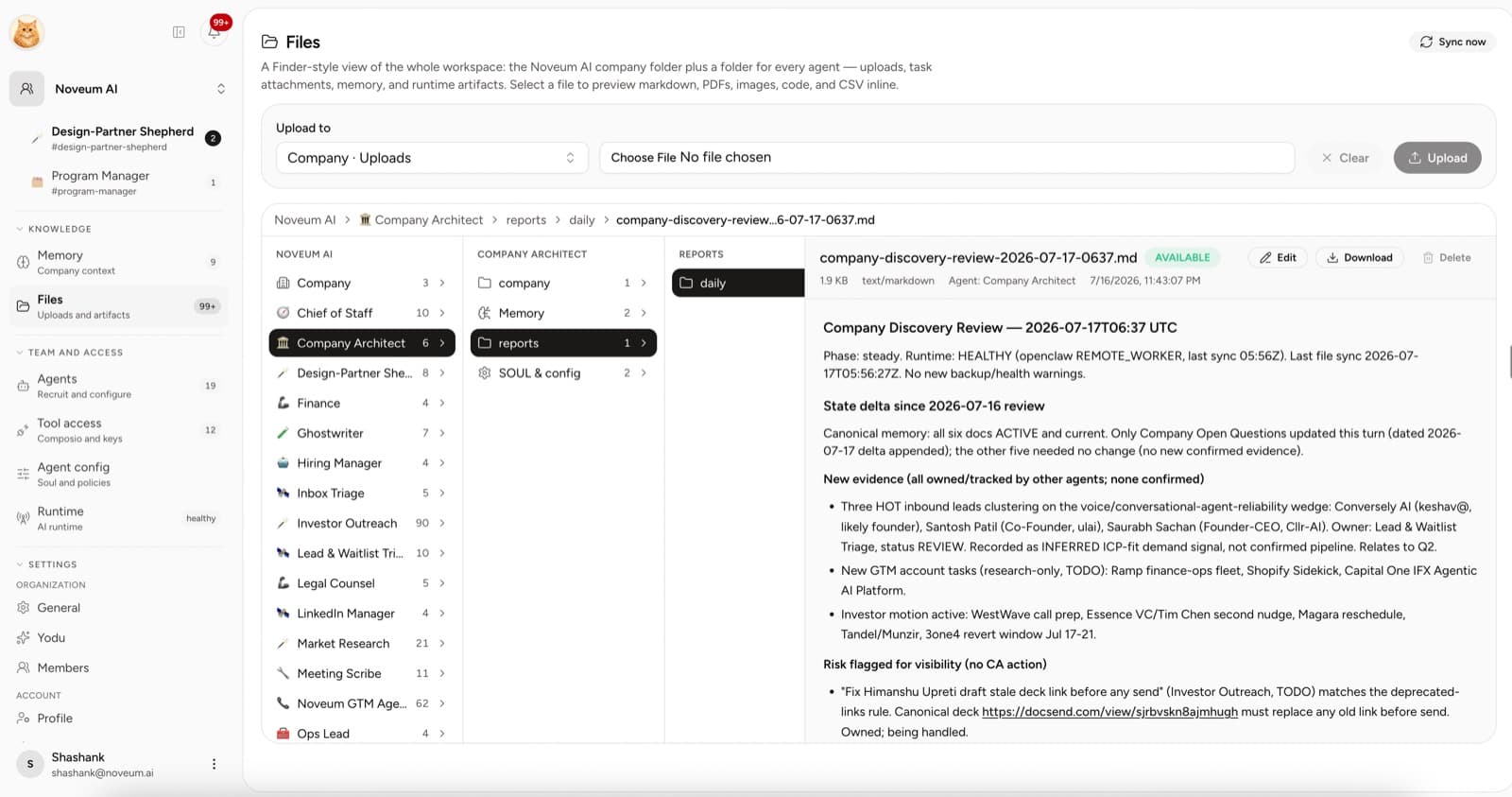Viewport: 1512px width, 797px height.
Task: Click the Sync now button
Action: (x=1452, y=42)
